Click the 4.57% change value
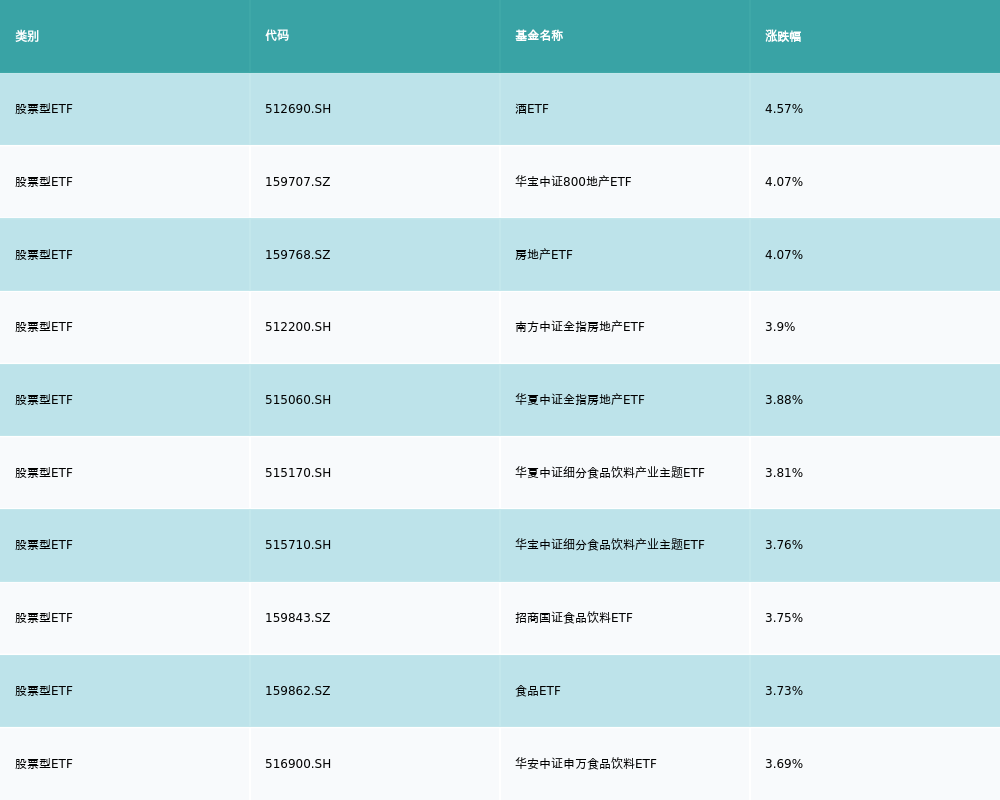This screenshot has width=1000, height=800. 784,109
